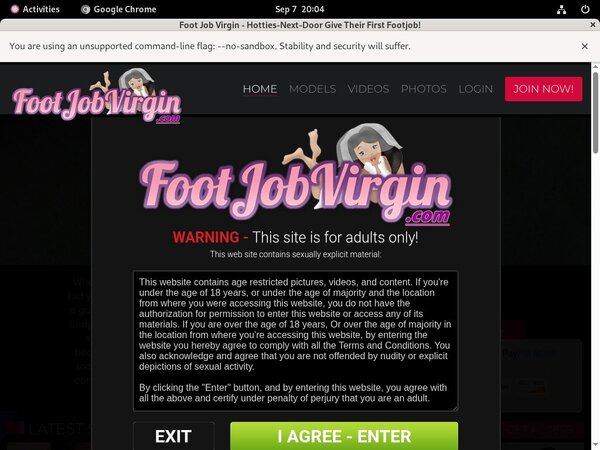Click the site logo in the page header
This screenshot has height=450, width=600.
[97, 97]
